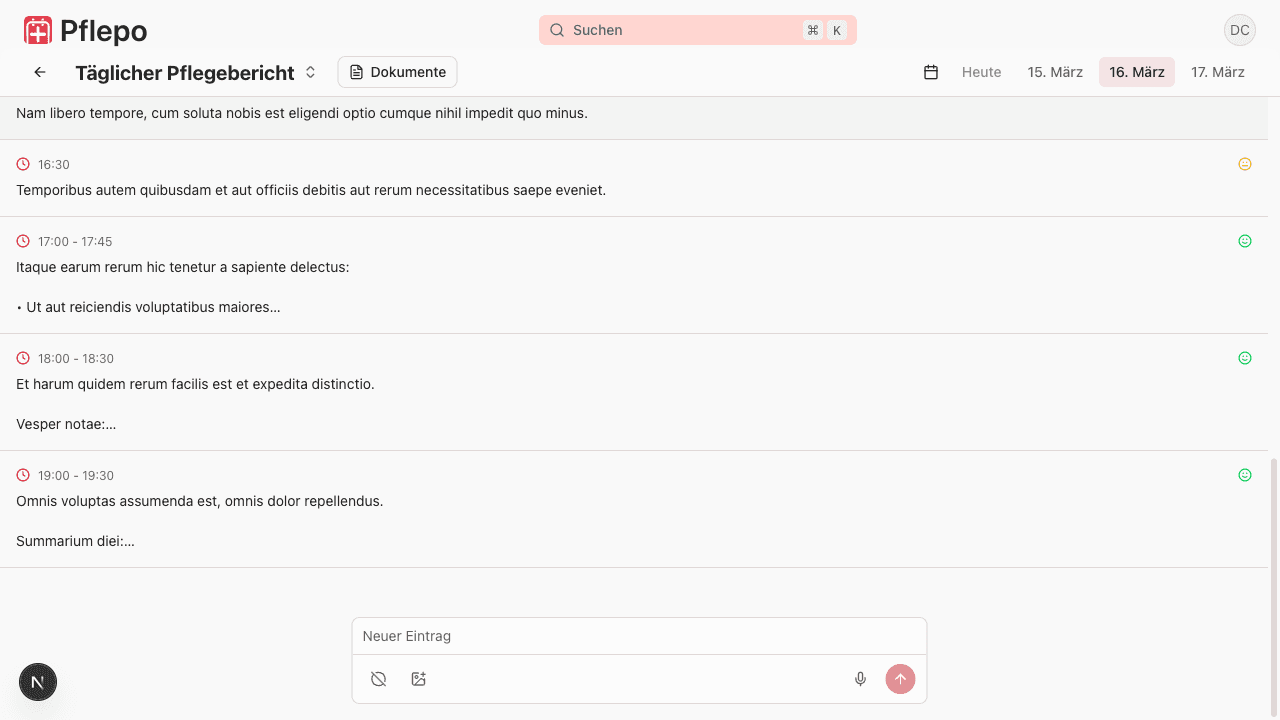Open the Dokumente button
The width and height of the screenshot is (1280, 720).
[397, 72]
